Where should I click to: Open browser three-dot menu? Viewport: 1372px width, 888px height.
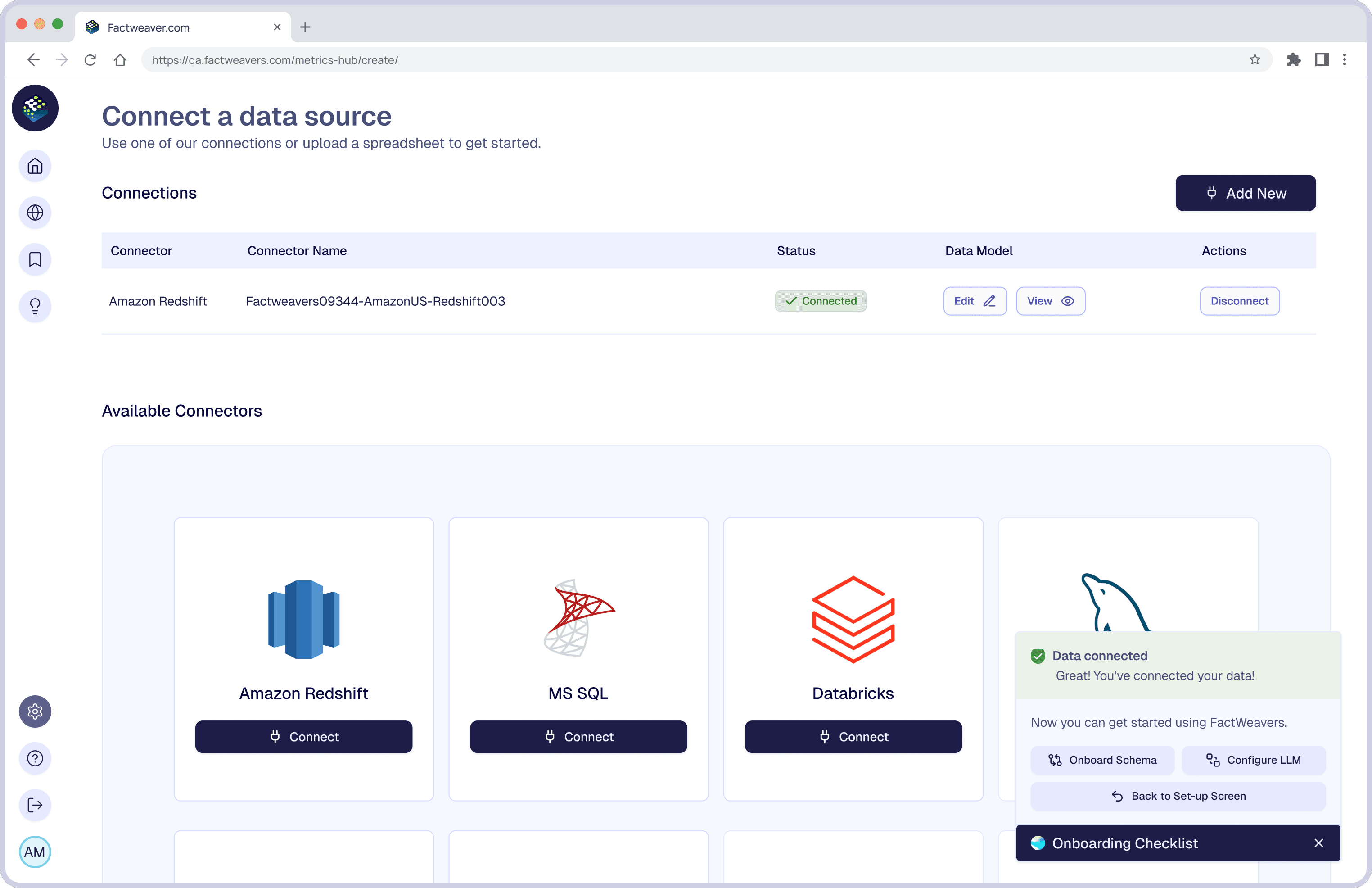click(1345, 59)
